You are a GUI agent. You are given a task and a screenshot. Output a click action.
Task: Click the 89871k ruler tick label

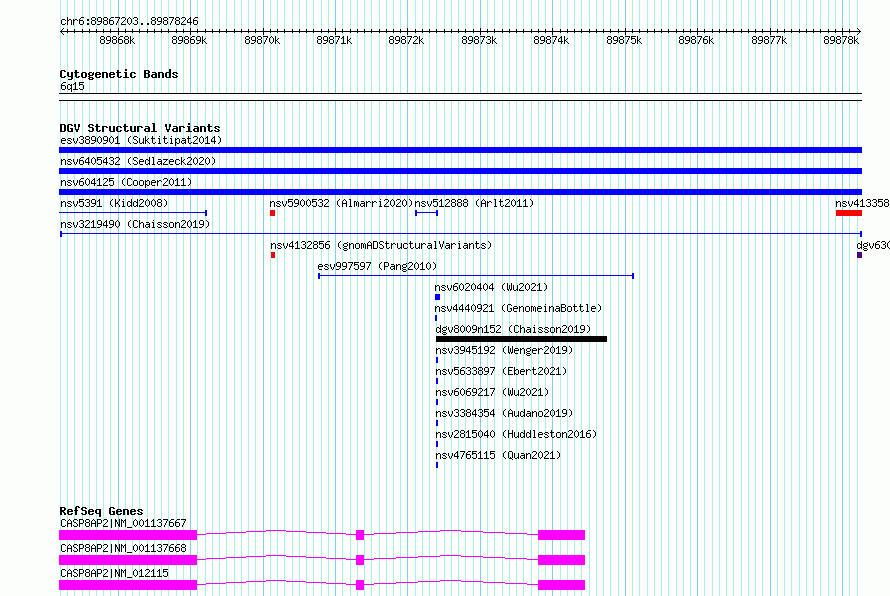pos(334,40)
